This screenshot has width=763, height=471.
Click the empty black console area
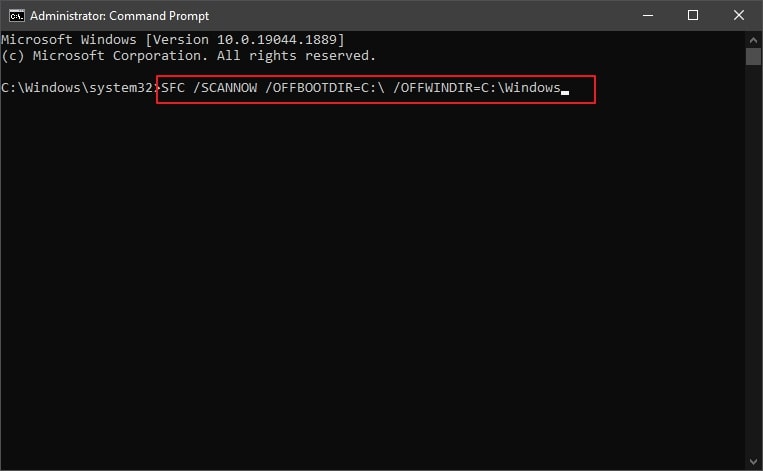click(x=373, y=282)
